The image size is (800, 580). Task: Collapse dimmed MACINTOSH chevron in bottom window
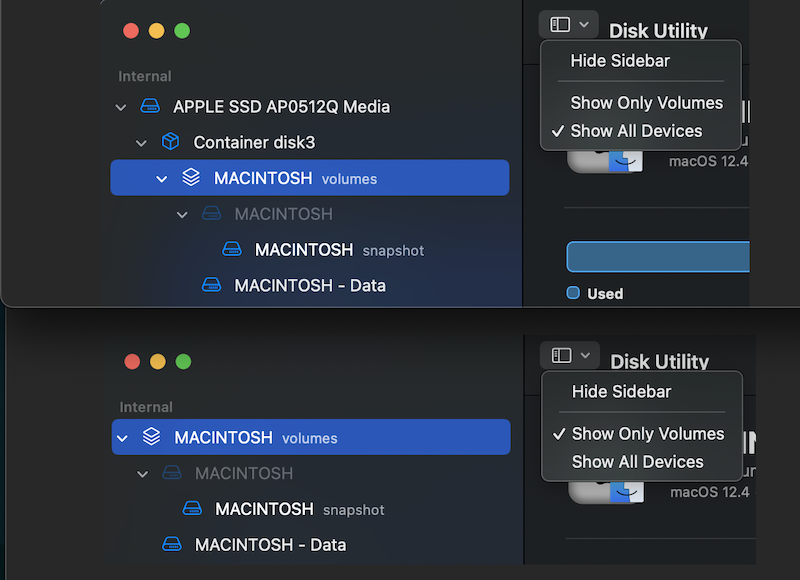(143, 474)
